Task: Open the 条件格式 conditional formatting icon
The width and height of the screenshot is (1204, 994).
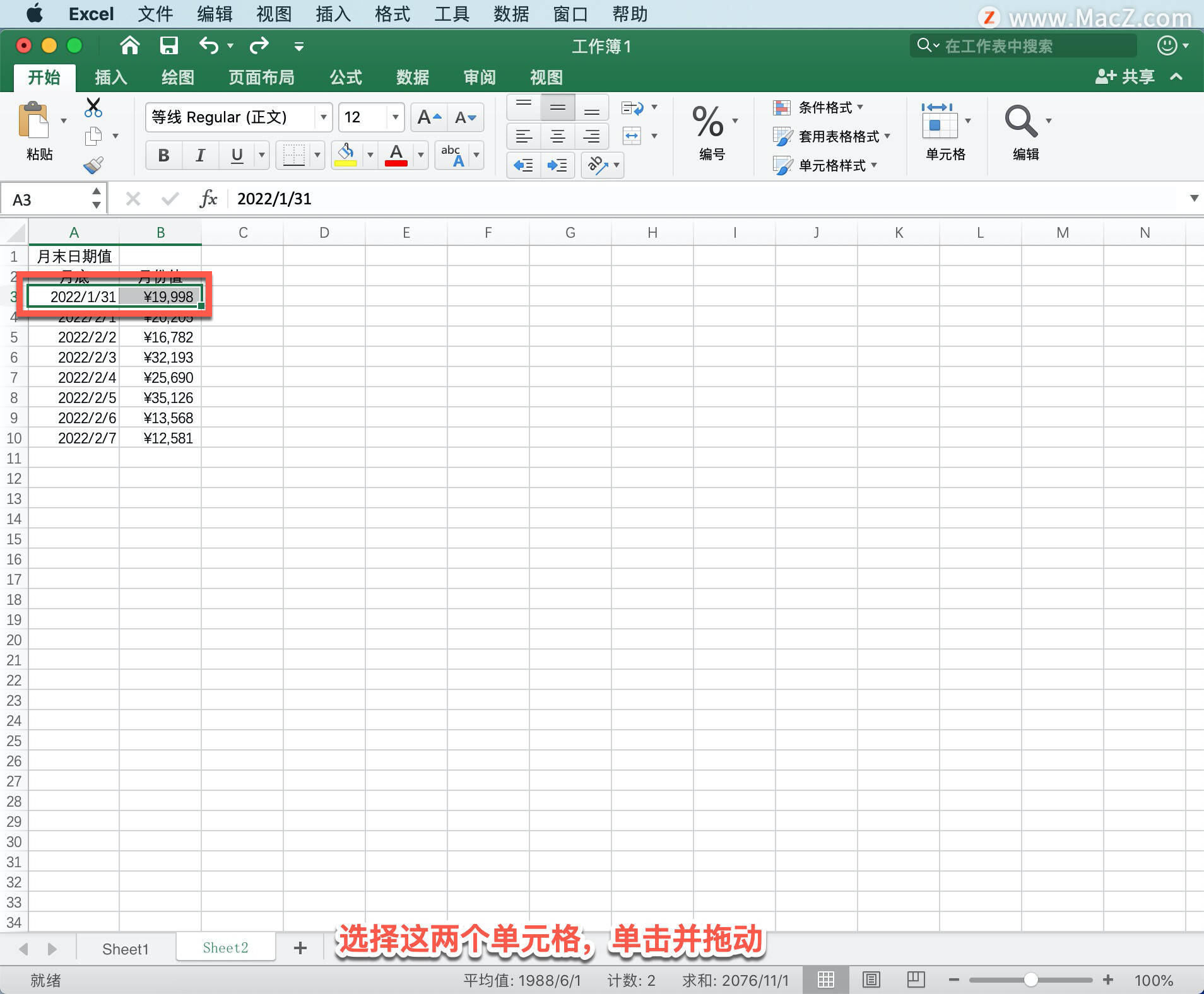Action: [782, 107]
